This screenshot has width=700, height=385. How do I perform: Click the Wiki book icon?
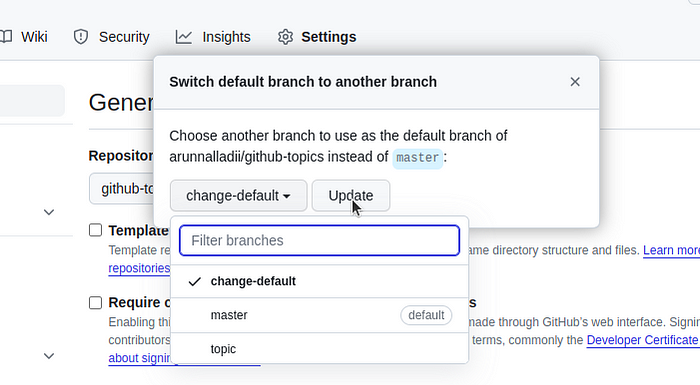[6, 37]
